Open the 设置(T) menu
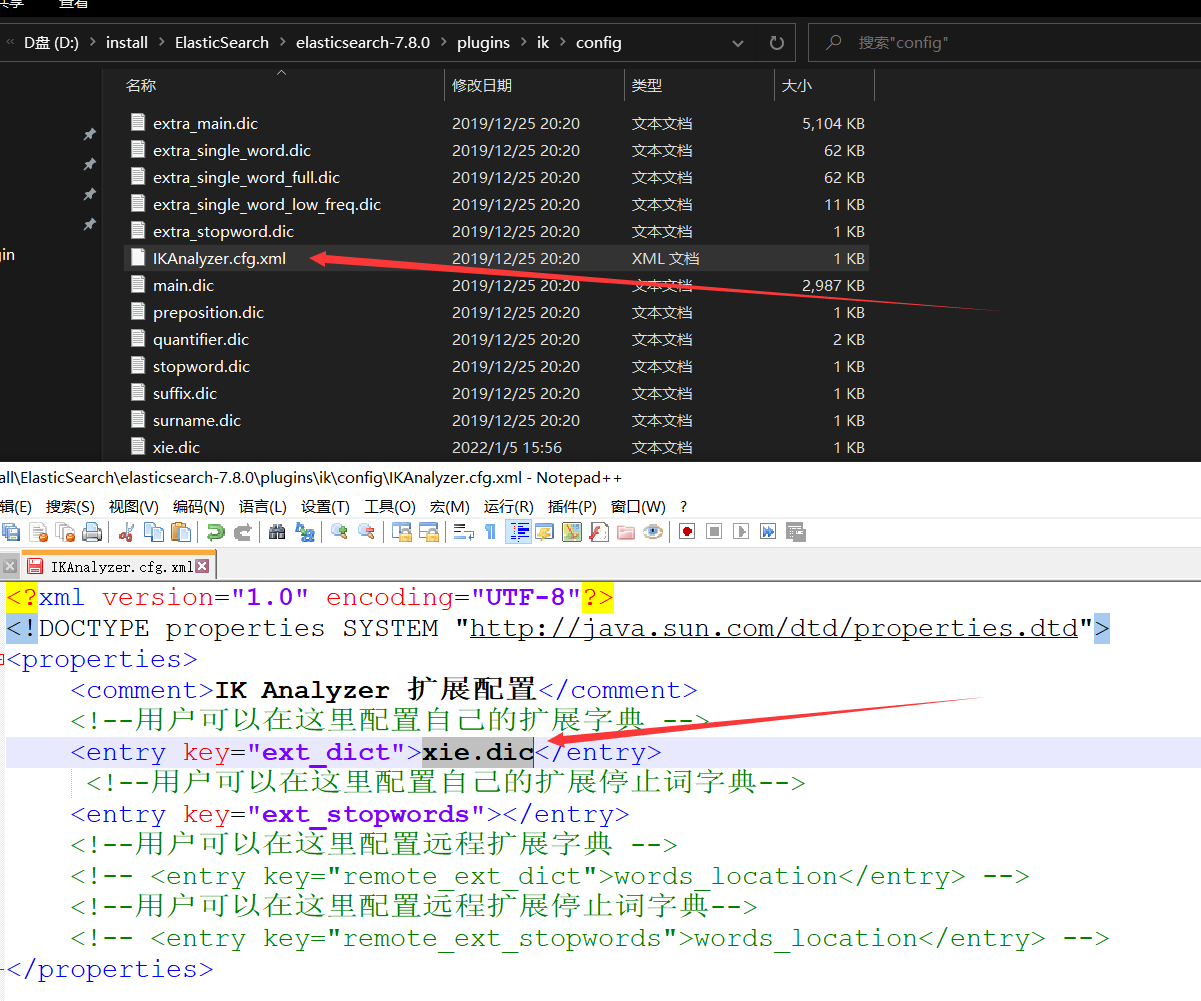The image size is (1201, 1001). (326, 507)
